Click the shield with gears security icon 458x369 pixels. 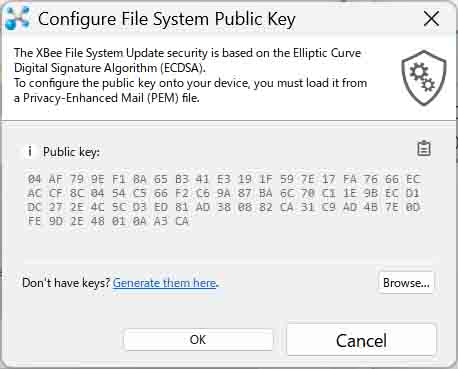pyautogui.click(x=423, y=78)
